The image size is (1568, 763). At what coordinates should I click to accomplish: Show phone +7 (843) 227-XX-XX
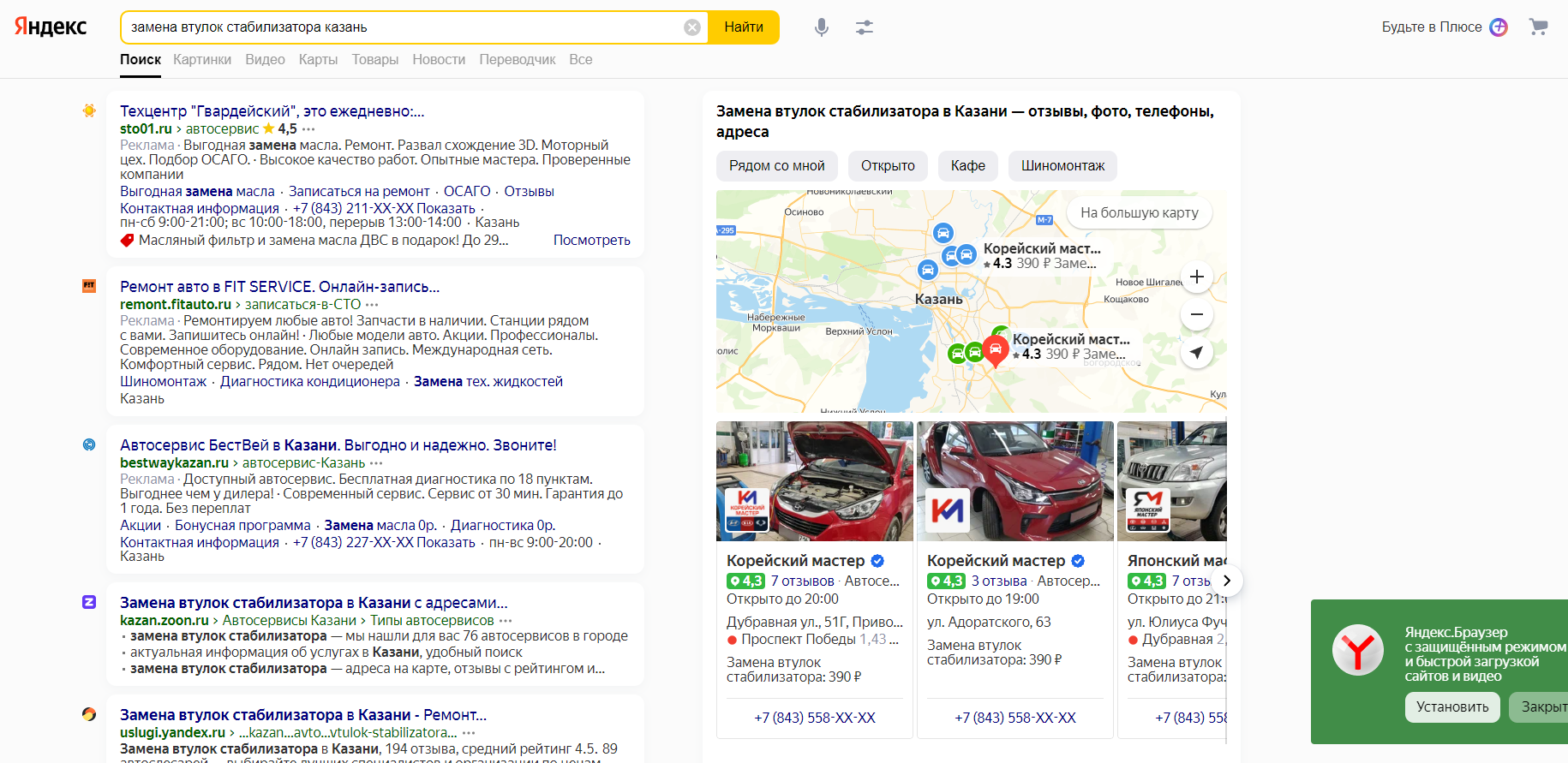(384, 543)
